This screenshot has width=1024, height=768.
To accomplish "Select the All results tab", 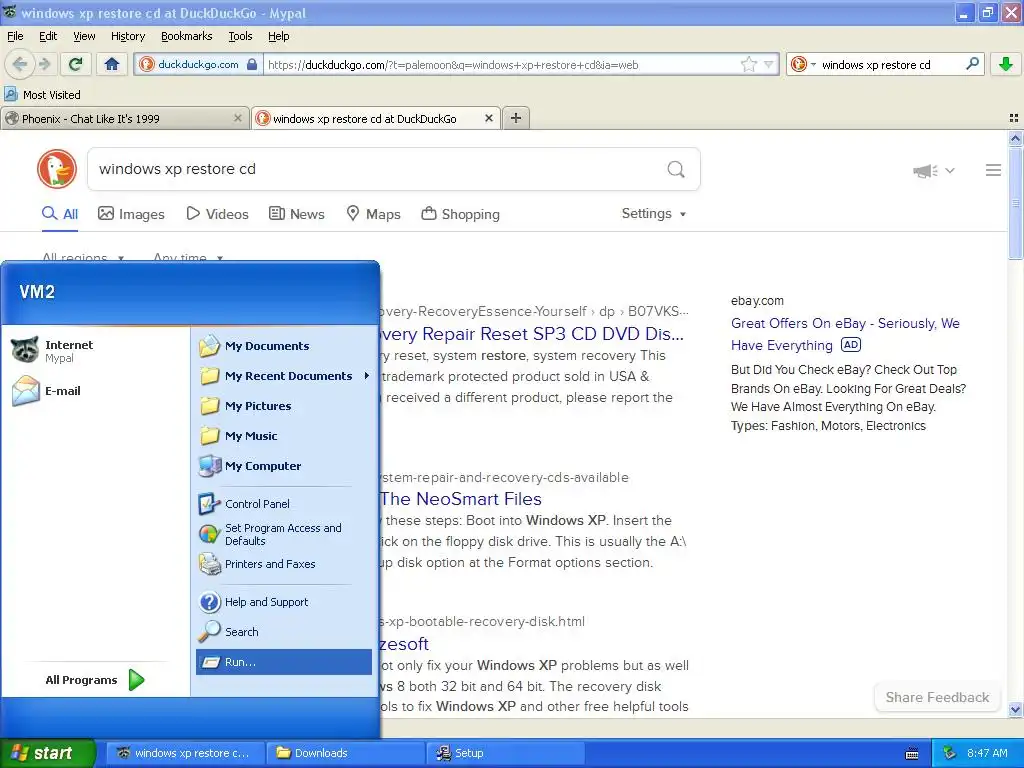I will click(x=60, y=214).
